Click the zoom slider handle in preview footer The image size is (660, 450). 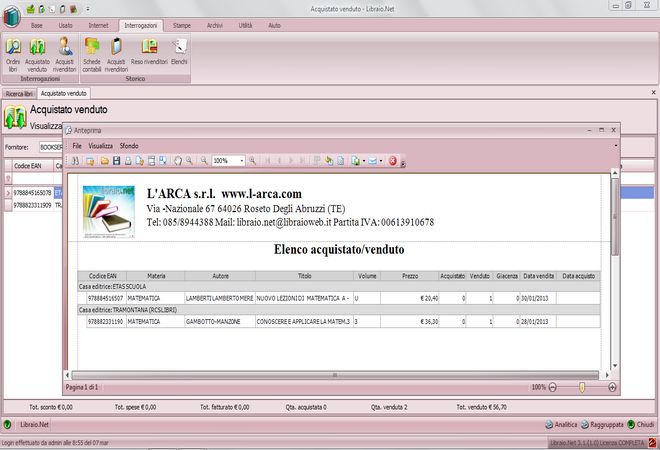[x=582, y=387]
